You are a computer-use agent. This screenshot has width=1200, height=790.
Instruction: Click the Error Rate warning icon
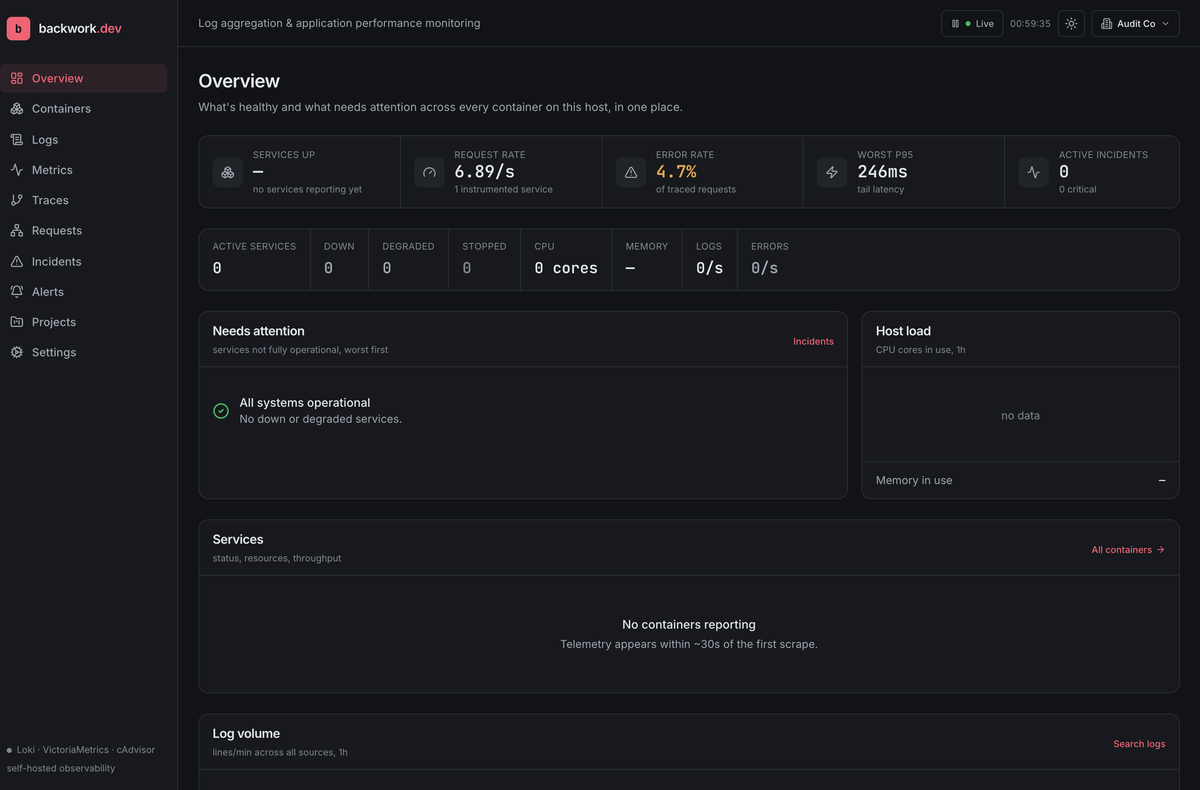[631, 172]
